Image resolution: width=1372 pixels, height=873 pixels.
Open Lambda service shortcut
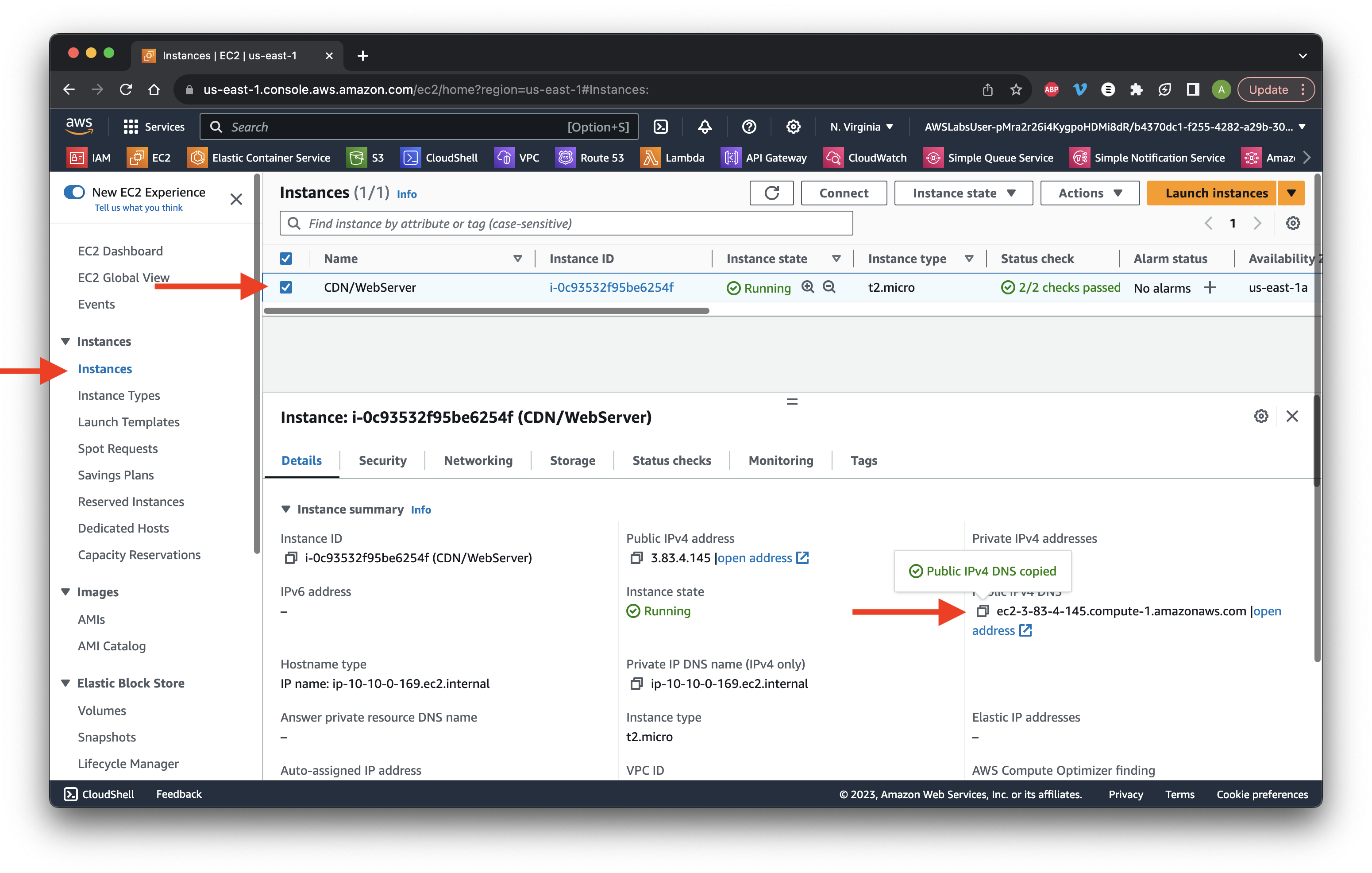673,158
